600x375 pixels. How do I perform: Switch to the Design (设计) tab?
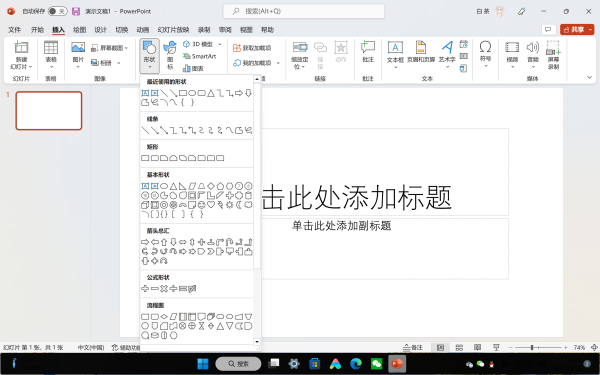tap(101, 30)
